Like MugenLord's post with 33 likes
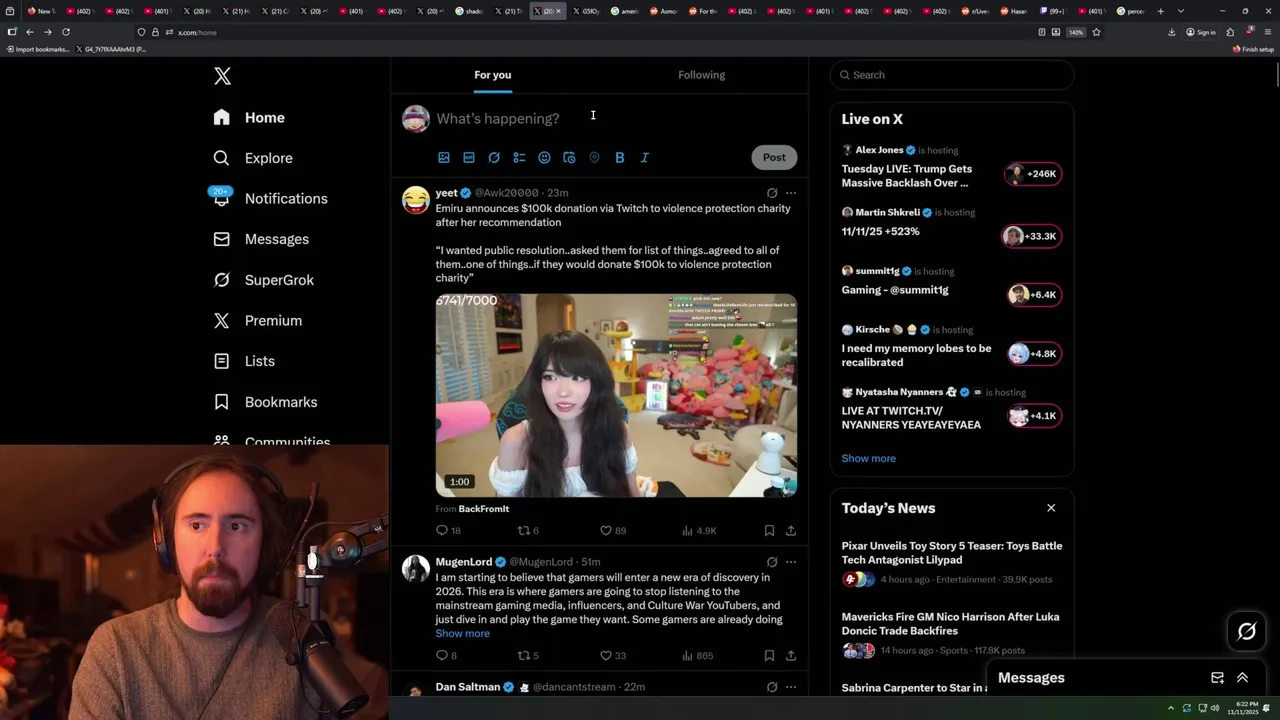 point(612,656)
